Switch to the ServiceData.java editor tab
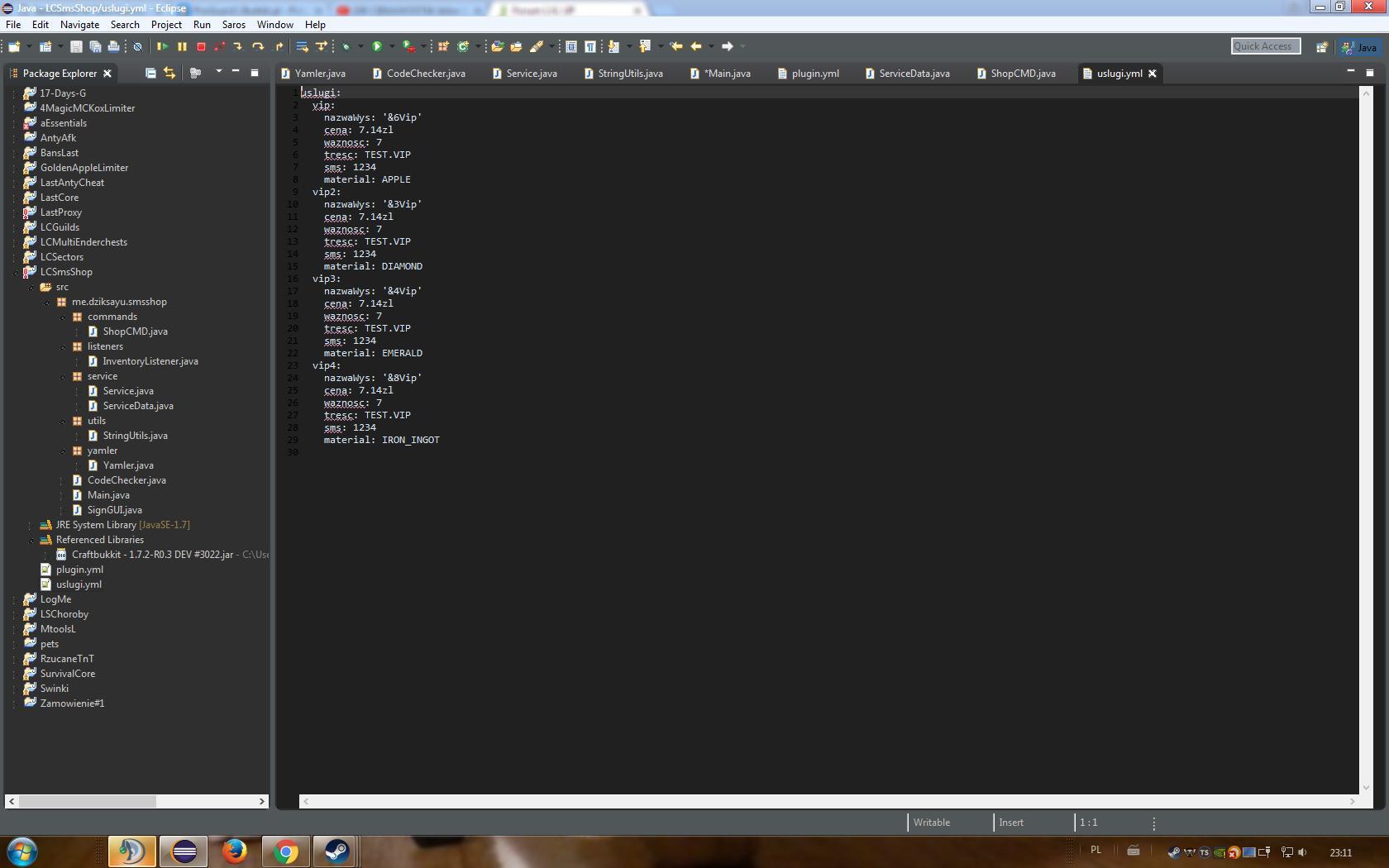 (914, 74)
